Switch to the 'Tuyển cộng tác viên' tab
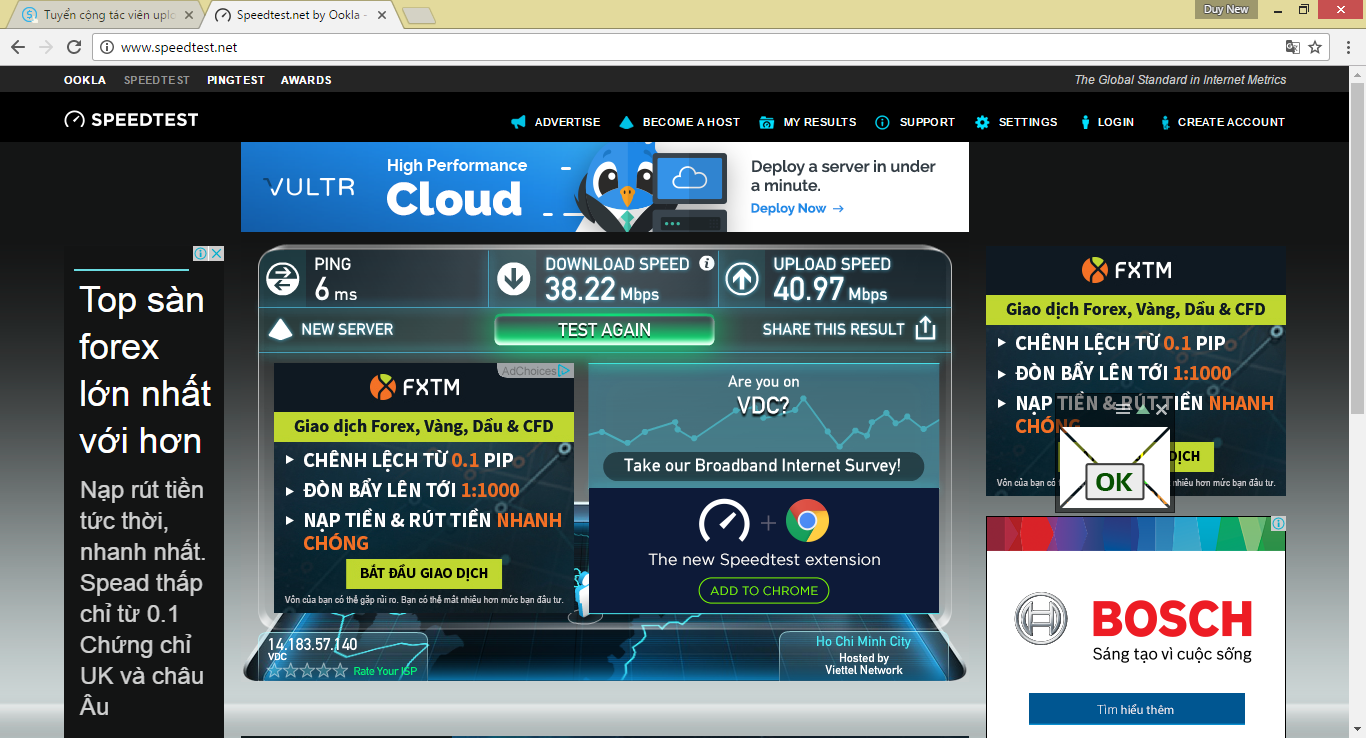The width and height of the screenshot is (1366, 738). (103, 15)
